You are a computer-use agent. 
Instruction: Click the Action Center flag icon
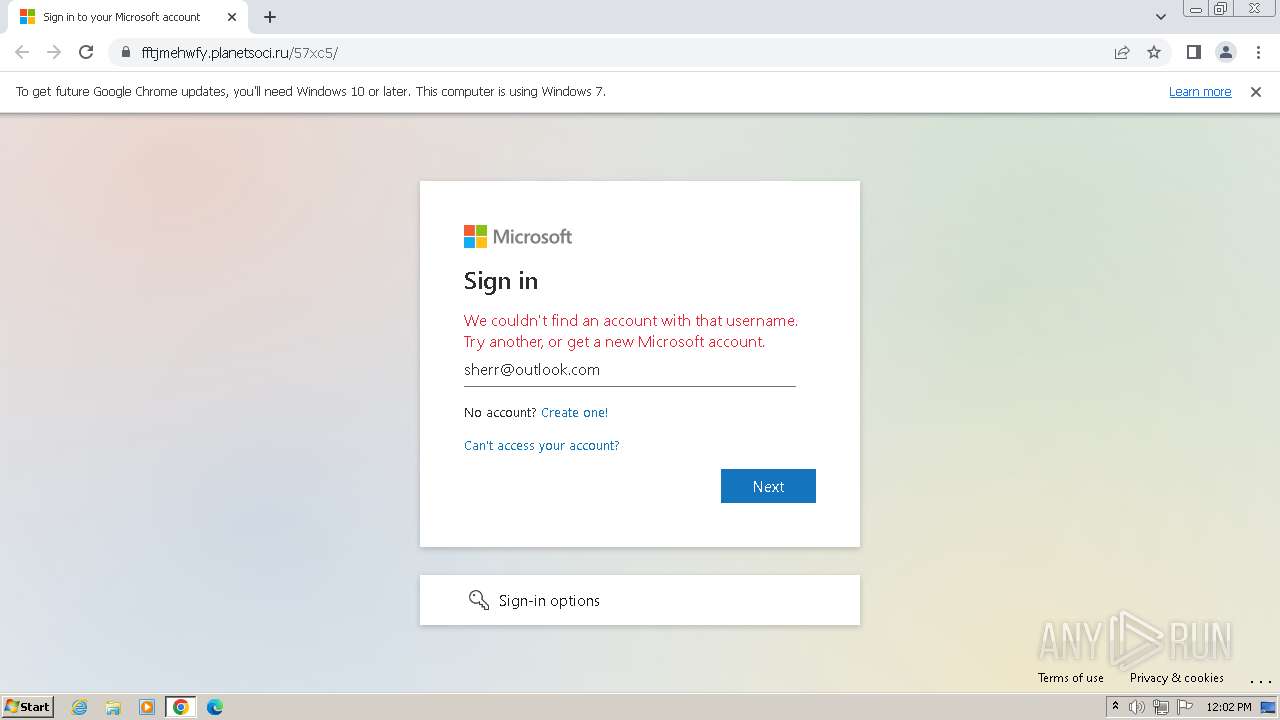(x=1185, y=707)
